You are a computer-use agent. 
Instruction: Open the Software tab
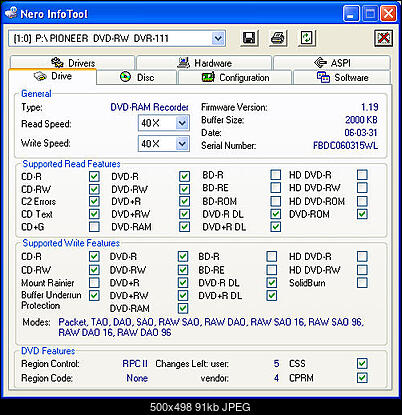click(342, 77)
